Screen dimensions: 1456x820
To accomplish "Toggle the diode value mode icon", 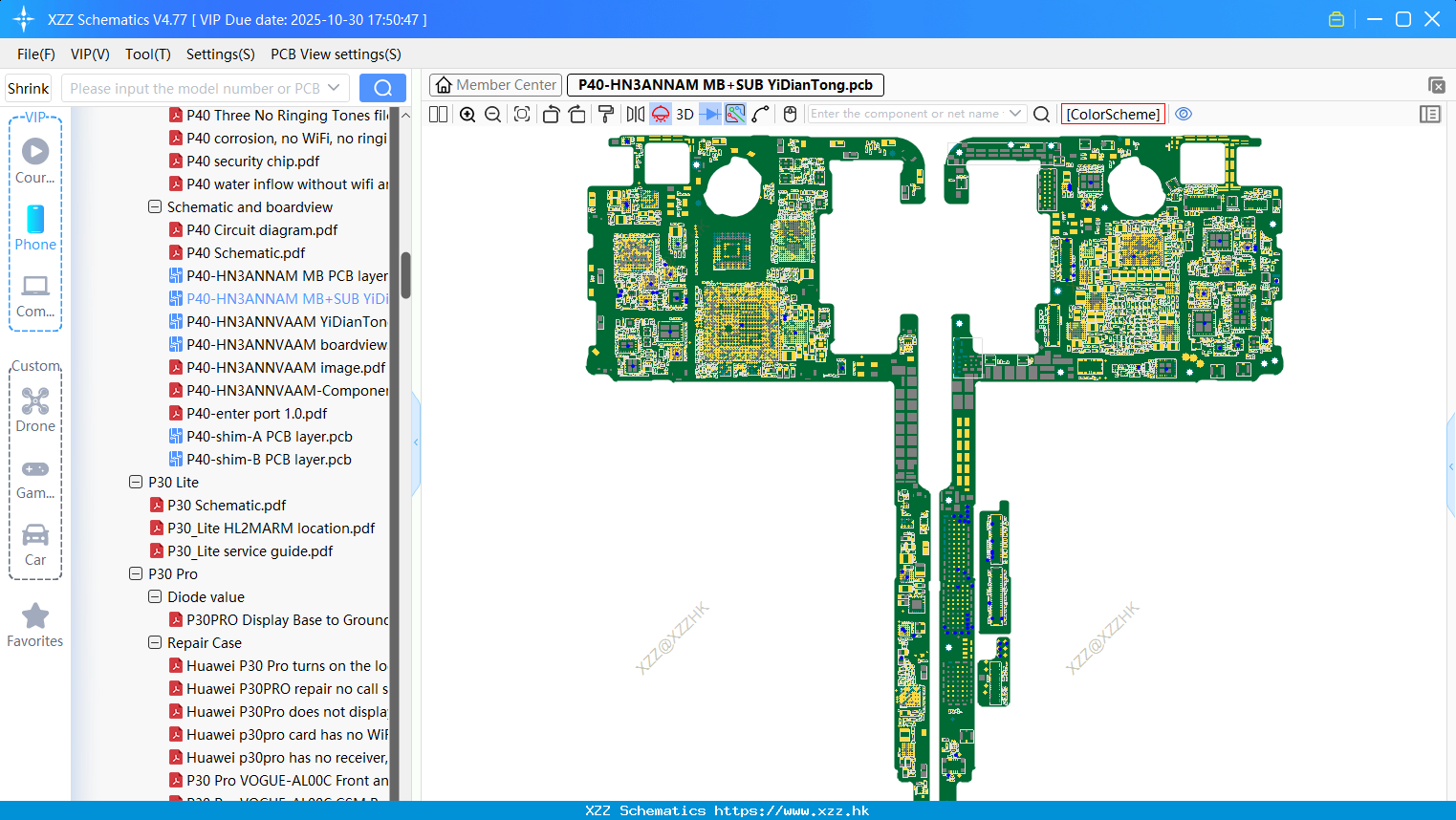I will [x=710, y=115].
